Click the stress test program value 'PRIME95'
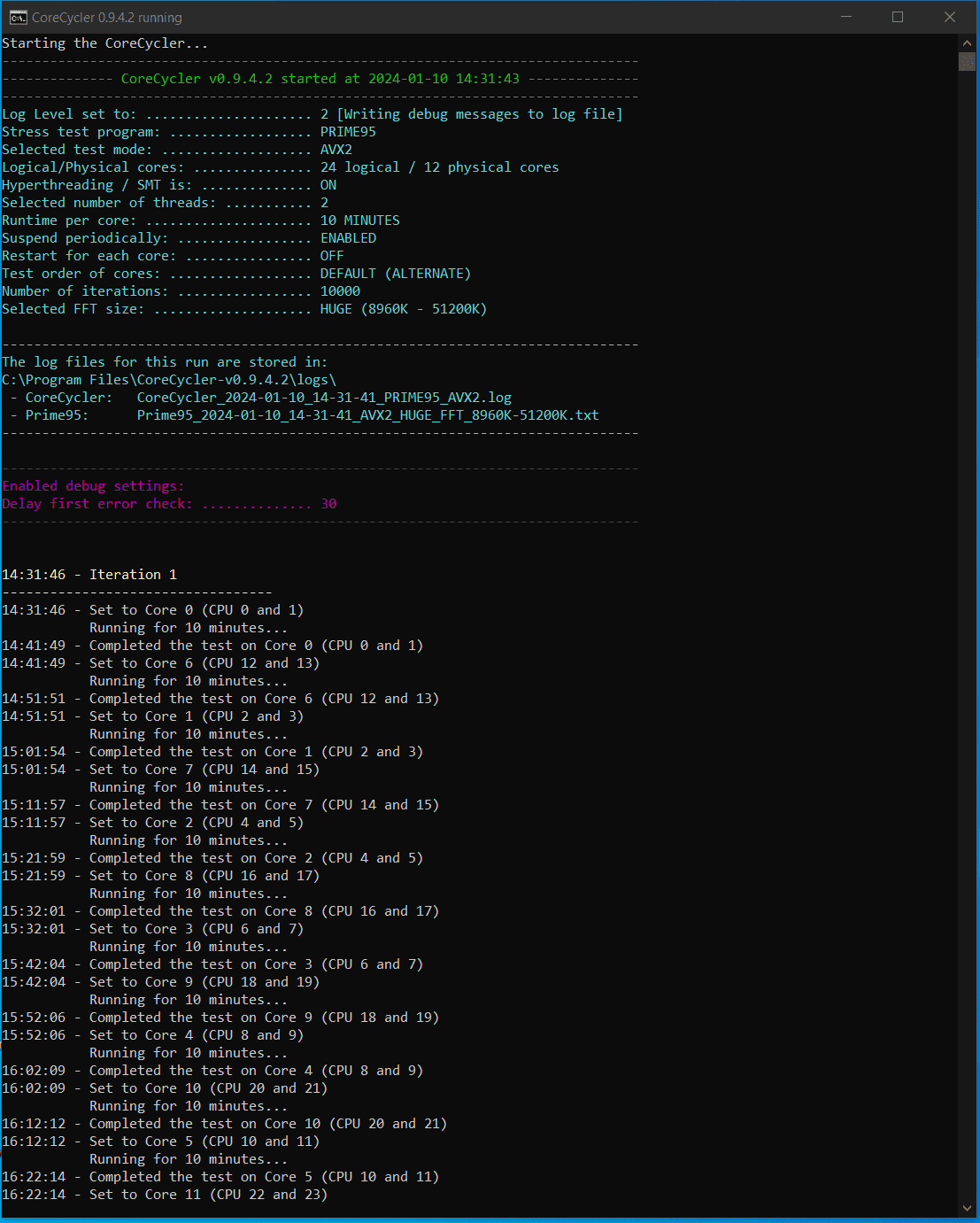980x1223 pixels. [x=348, y=132]
